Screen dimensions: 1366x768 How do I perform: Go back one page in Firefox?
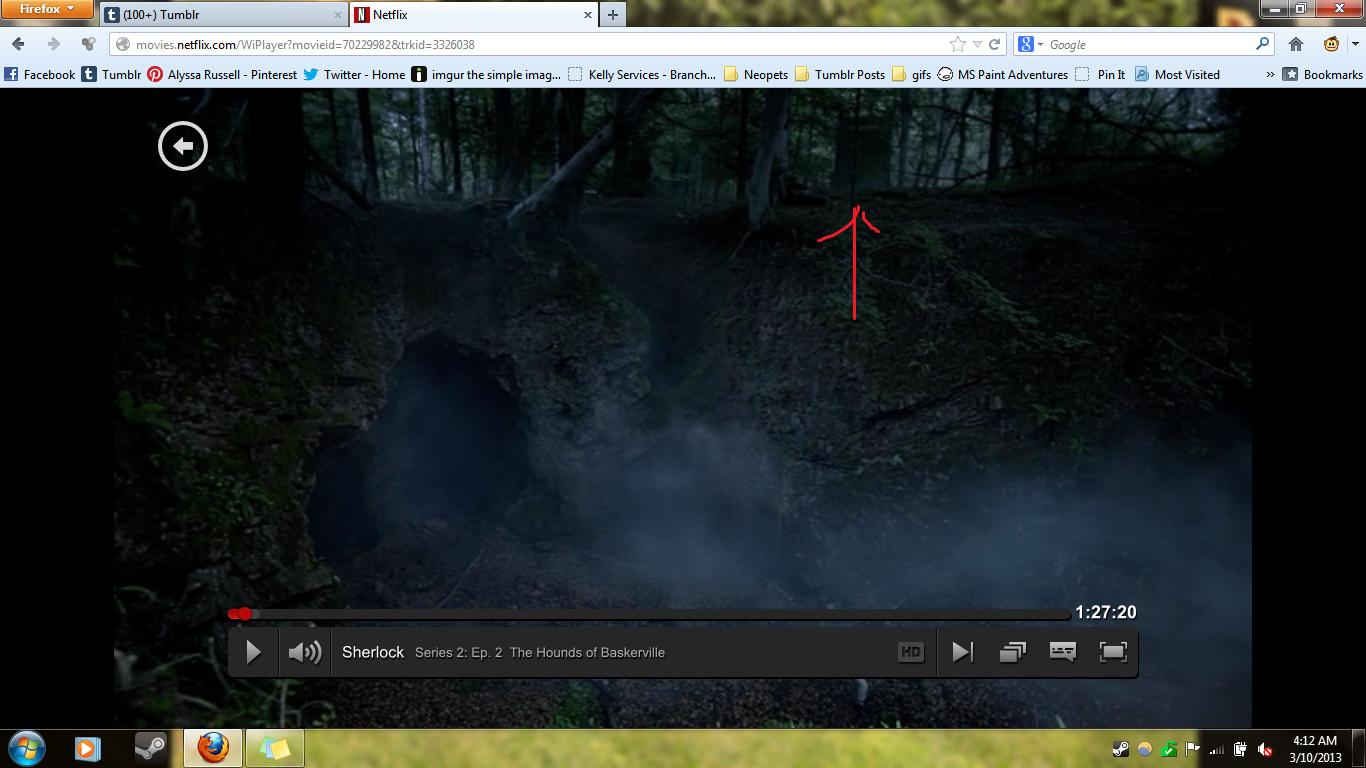[x=18, y=44]
